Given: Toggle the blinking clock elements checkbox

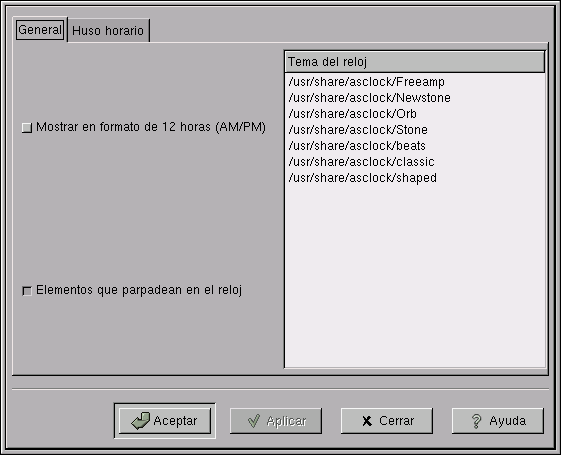Looking at the screenshot, I should pos(27,291).
